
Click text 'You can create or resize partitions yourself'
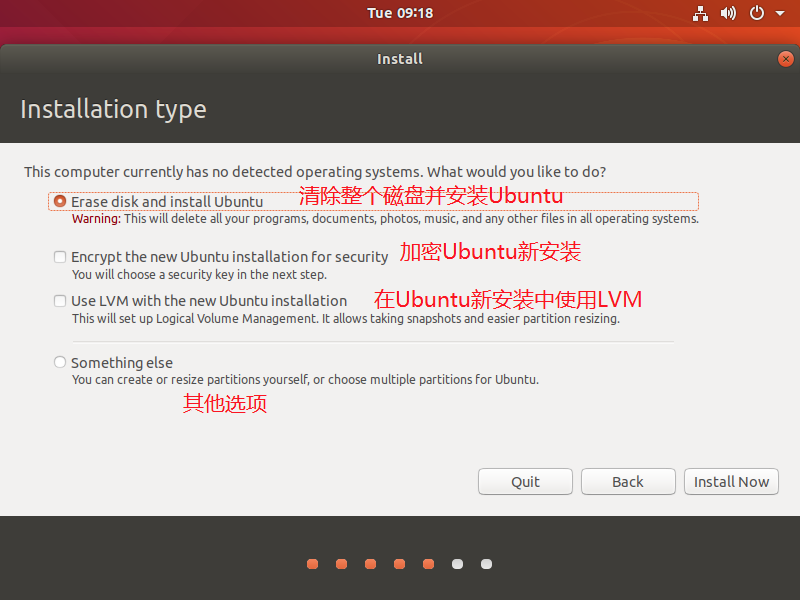[190, 380]
